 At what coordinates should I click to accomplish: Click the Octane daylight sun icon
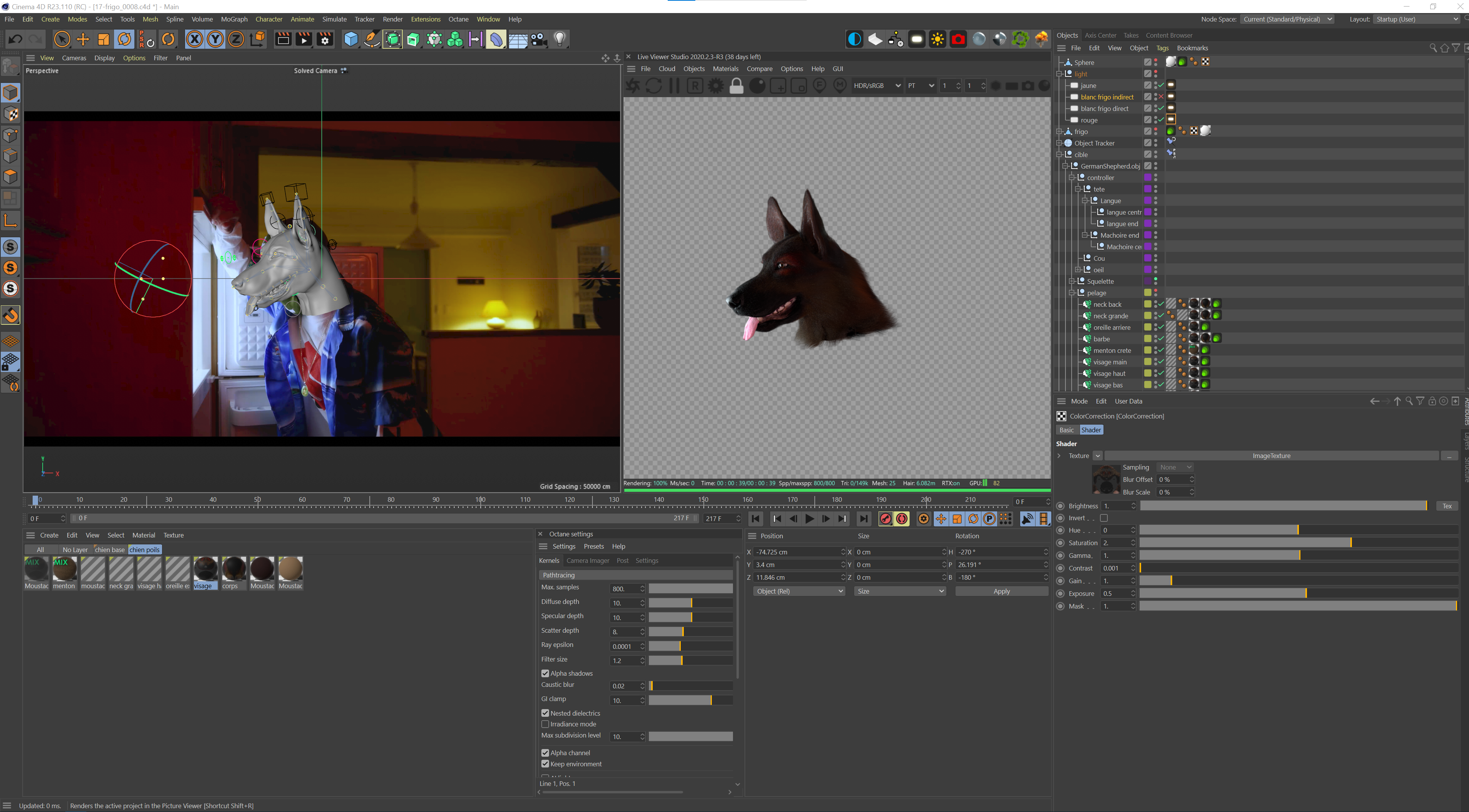[x=937, y=39]
